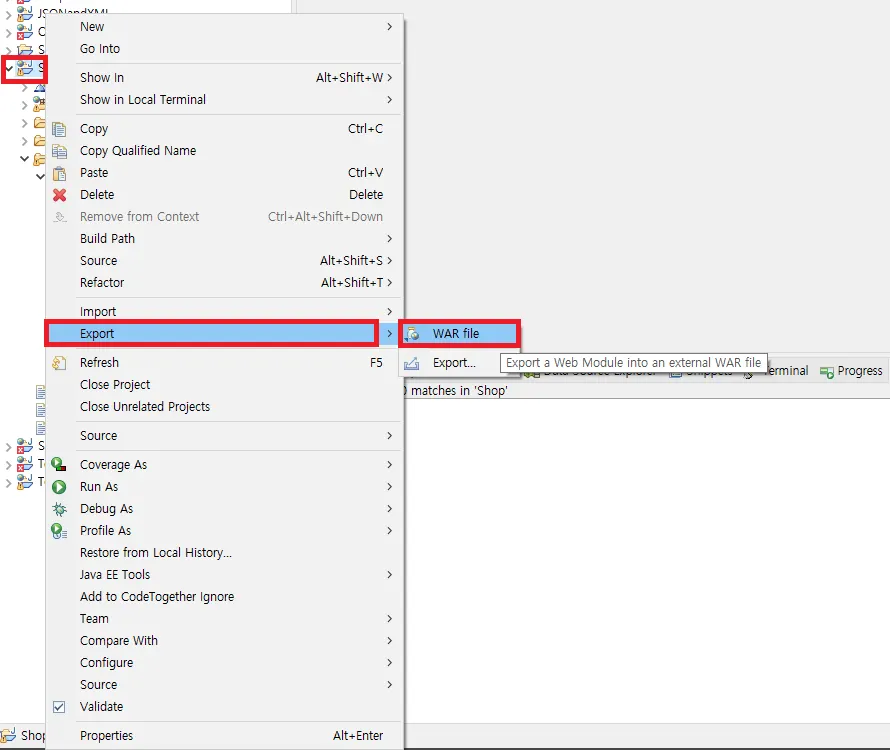The height and width of the screenshot is (750, 890).
Task: Choose Go Into from context menu
Action: [x=224, y=49]
